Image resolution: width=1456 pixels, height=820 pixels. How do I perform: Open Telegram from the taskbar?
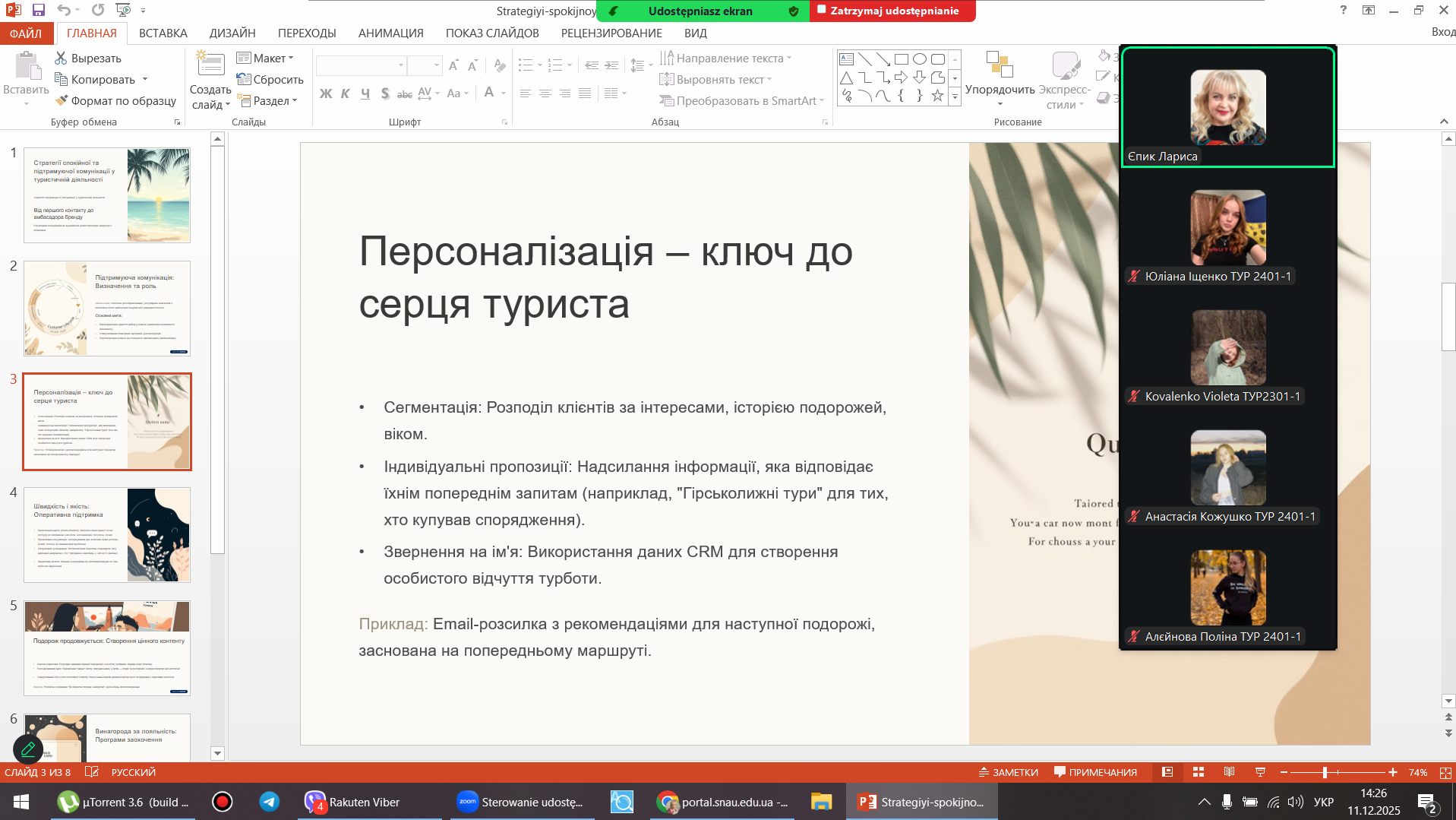pos(269,802)
